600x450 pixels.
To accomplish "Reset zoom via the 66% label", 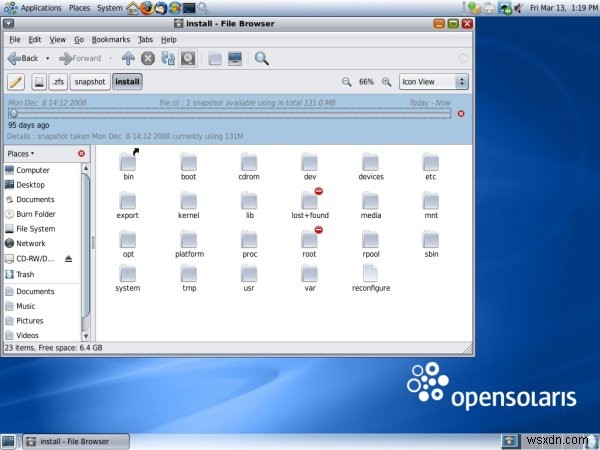I will [366, 82].
